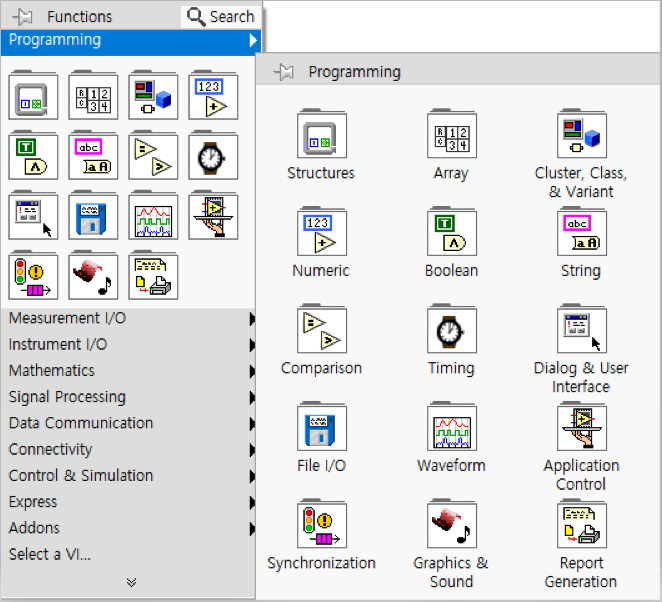Click unlabeled Cluster icon in Functions palette
Screen dimensions: 662x602
point(153,95)
